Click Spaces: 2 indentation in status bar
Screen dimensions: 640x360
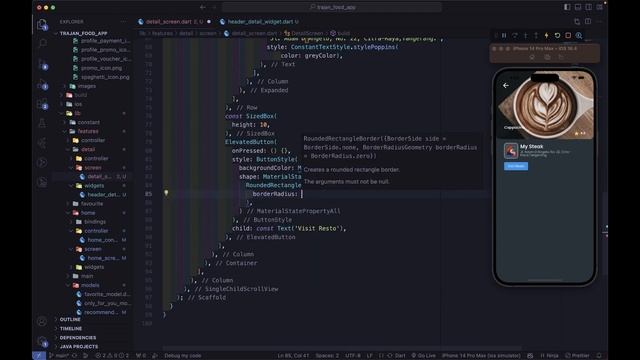[x=327, y=356]
